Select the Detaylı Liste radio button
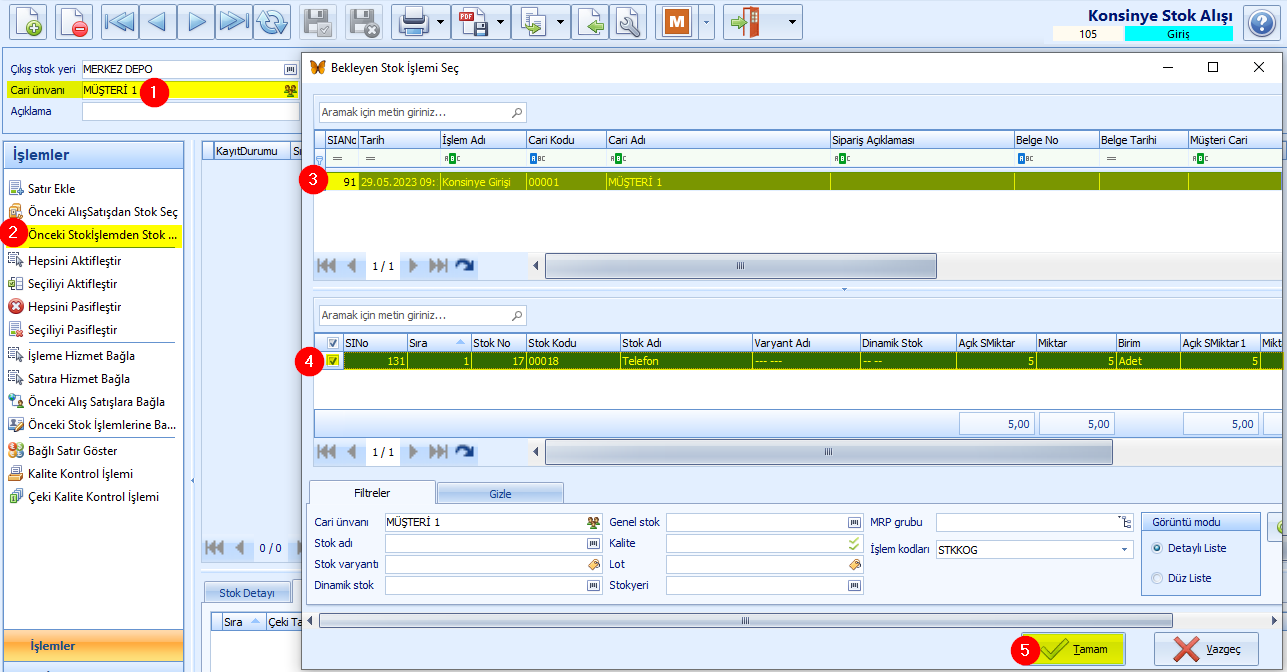The width and height of the screenshot is (1287, 672). point(1157,548)
